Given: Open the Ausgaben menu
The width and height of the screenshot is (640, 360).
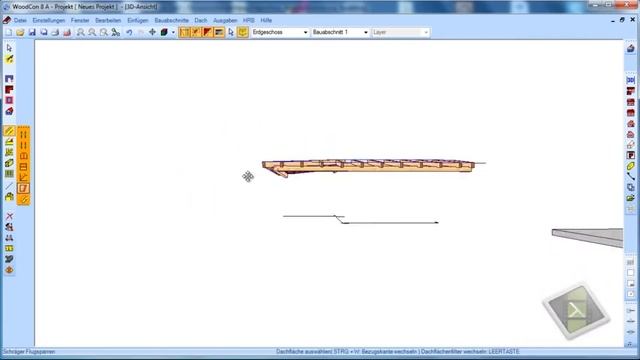Looking at the screenshot, I should click(225, 20).
